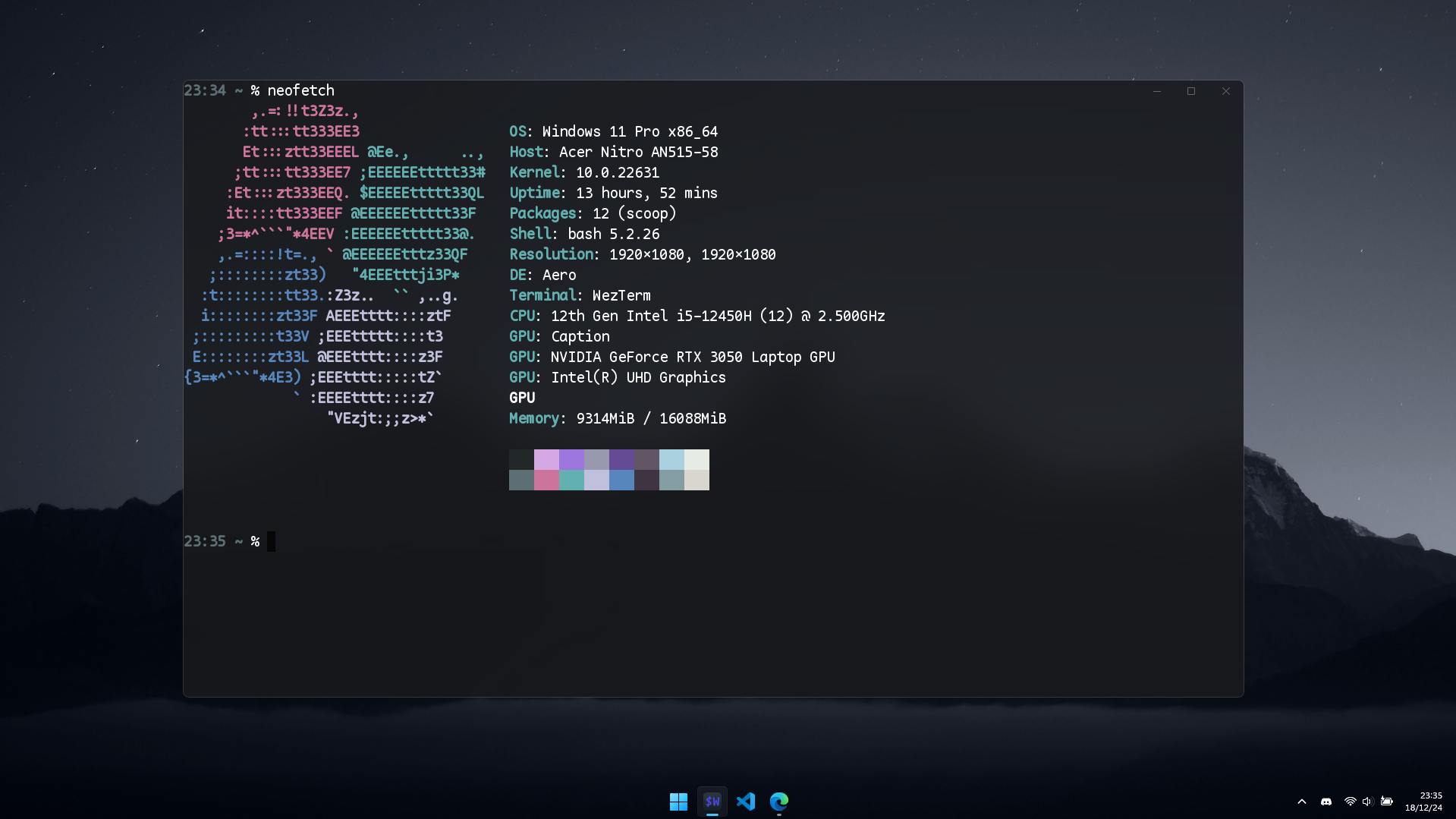Viewport: 1456px width, 819px height.
Task: Open the Discord icon in the system tray
Action: point(1326,802)
